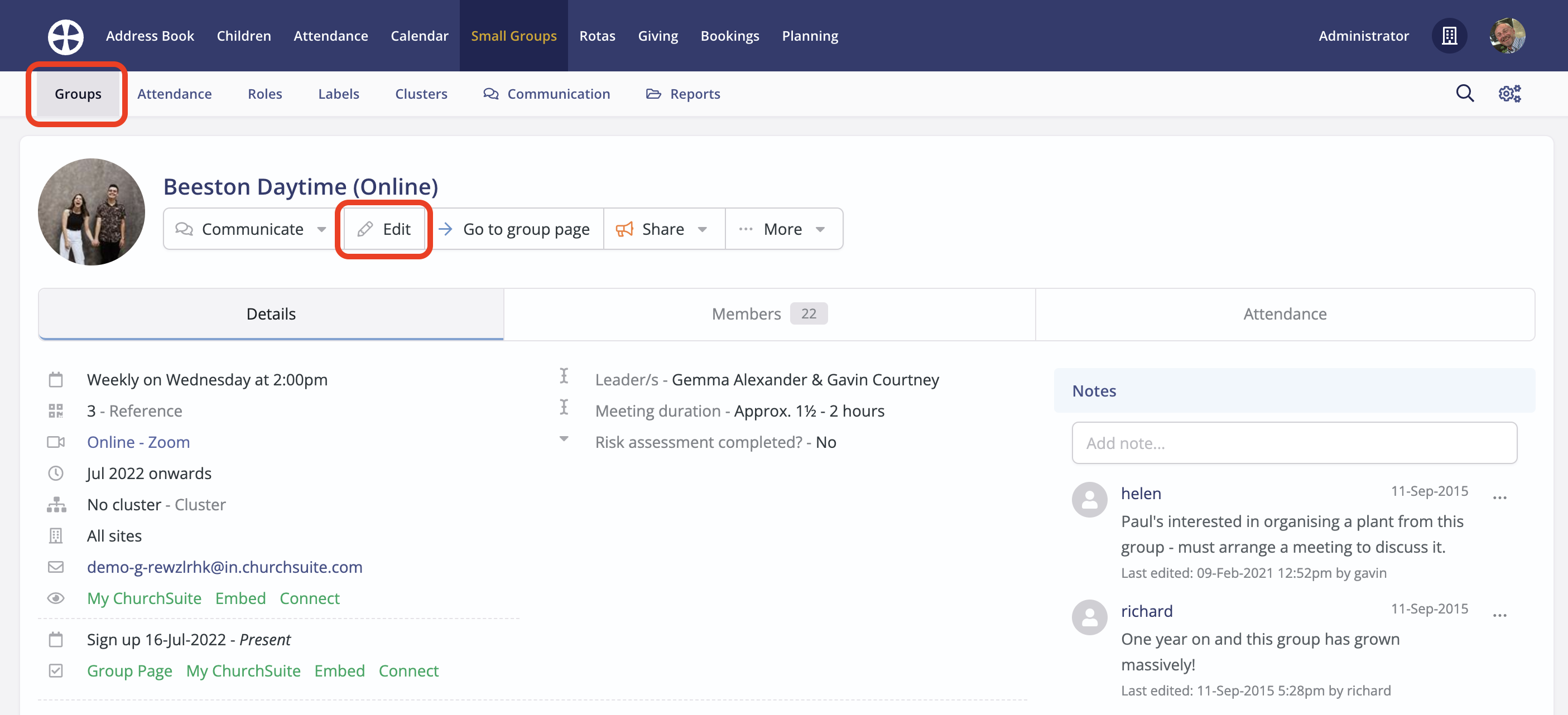
Task: Click the checkbox icon beside Group Page row
Action: [56, 670]
